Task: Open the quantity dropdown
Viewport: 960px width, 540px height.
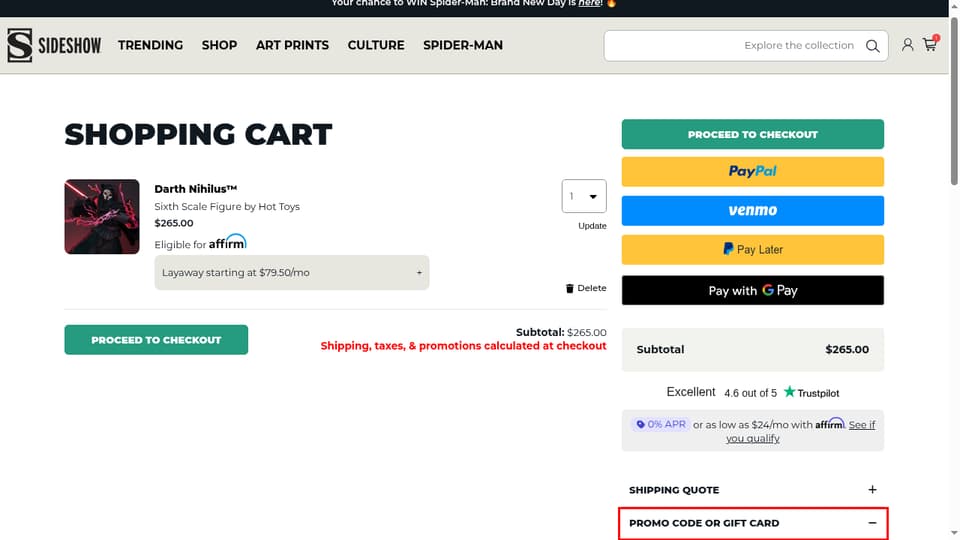Action: (x=584, y=196)
